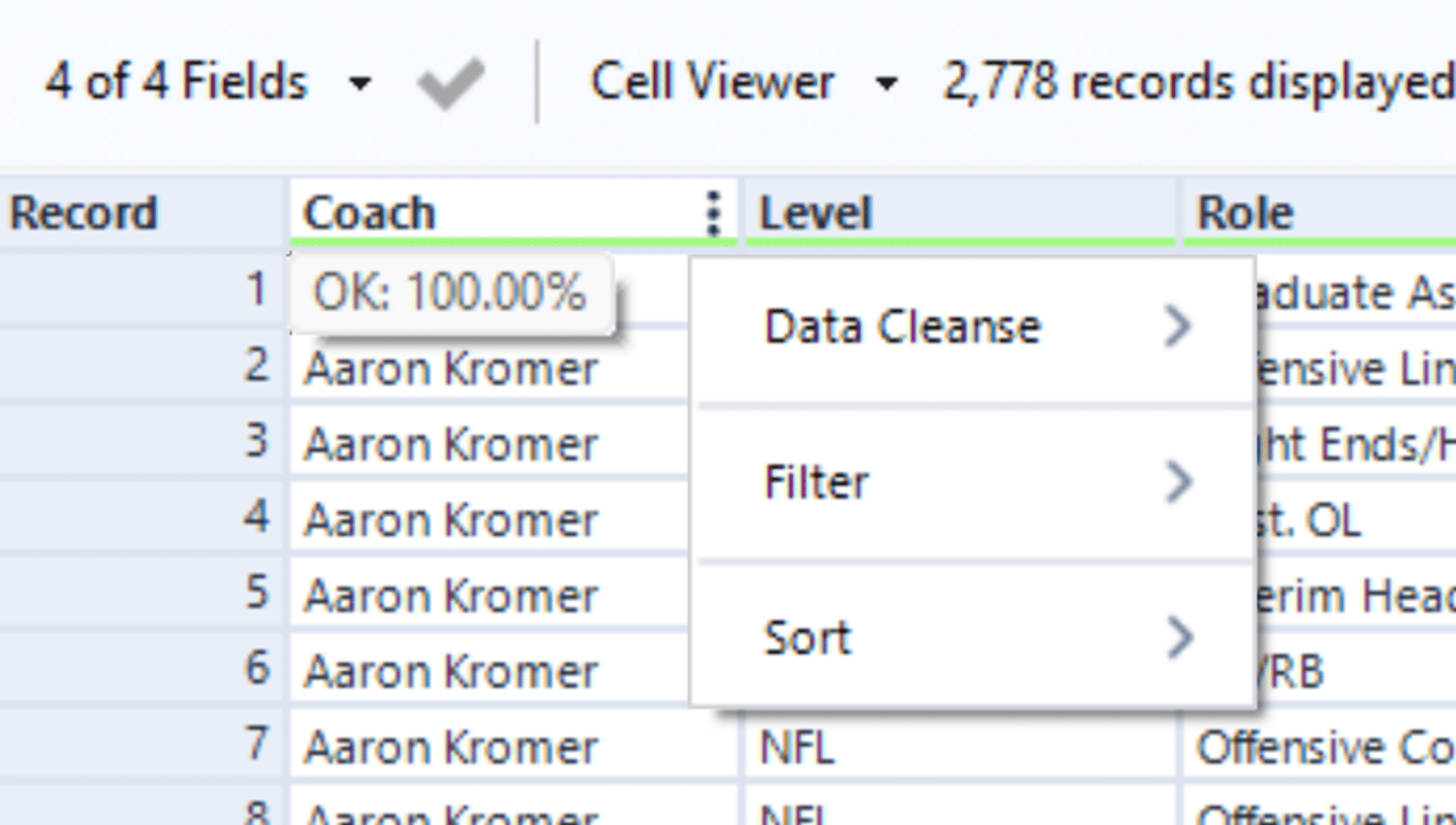This screenshot has height=825, width=1456.
Task: Select the Data Cleanse menu entry
Action: (x=902, y=327)
